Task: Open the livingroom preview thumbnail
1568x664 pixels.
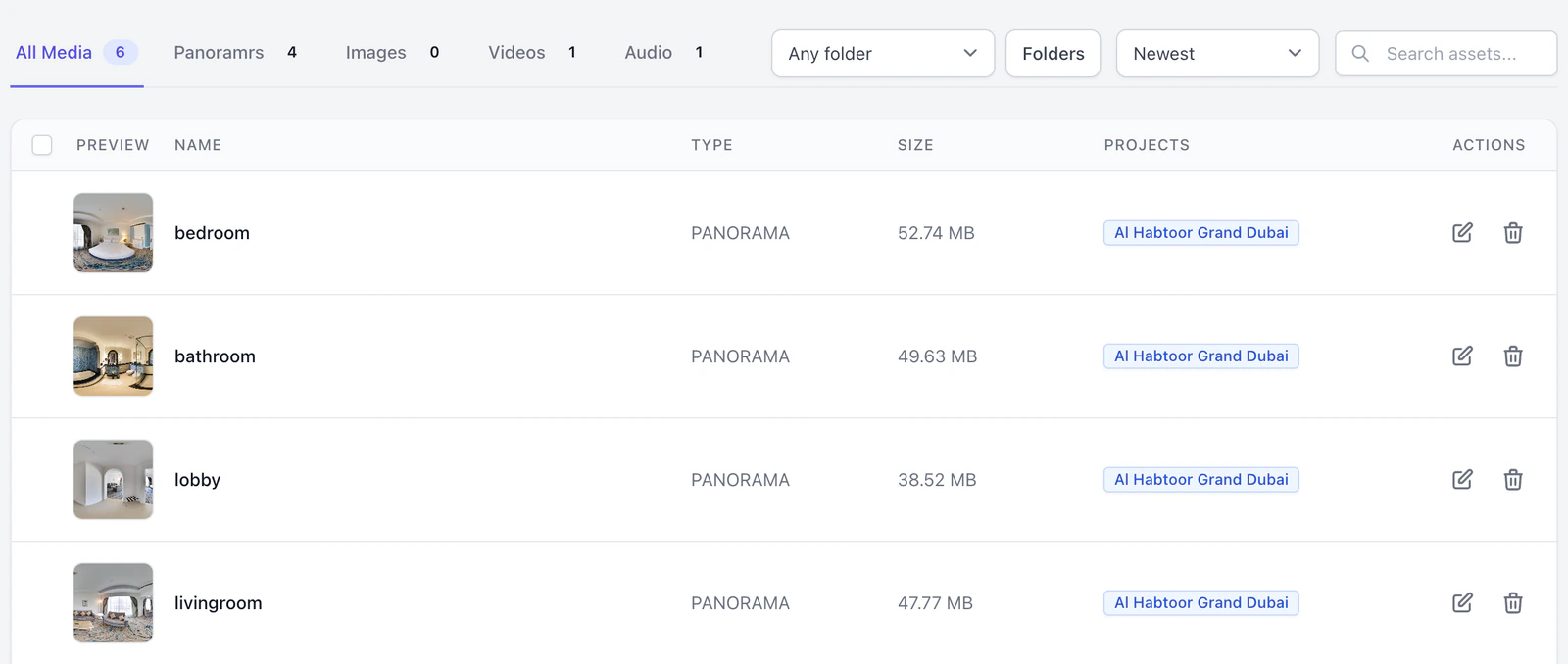Action: (x=114, y=602)
